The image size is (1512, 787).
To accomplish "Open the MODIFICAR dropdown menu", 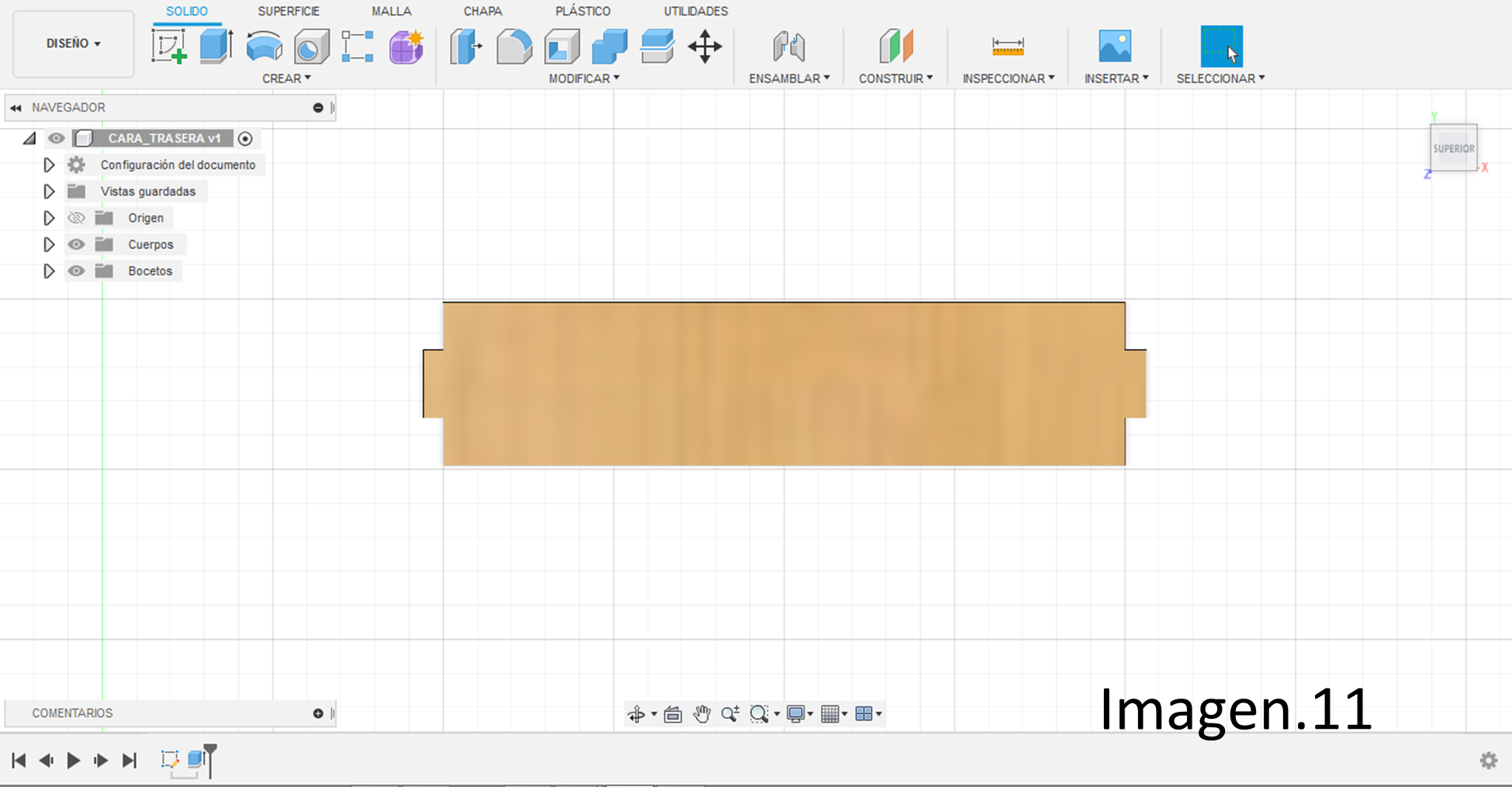I will (x=584, y=78).
